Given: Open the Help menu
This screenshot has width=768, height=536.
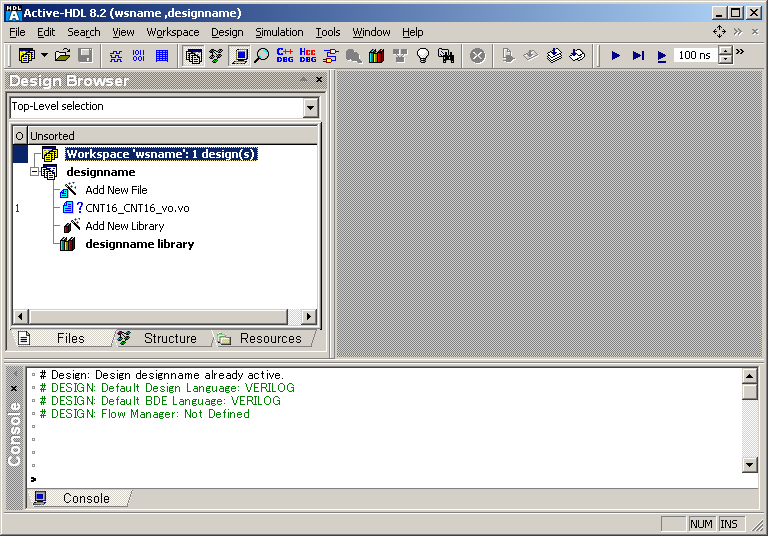Looking at the screenshot, I should 412,32.
